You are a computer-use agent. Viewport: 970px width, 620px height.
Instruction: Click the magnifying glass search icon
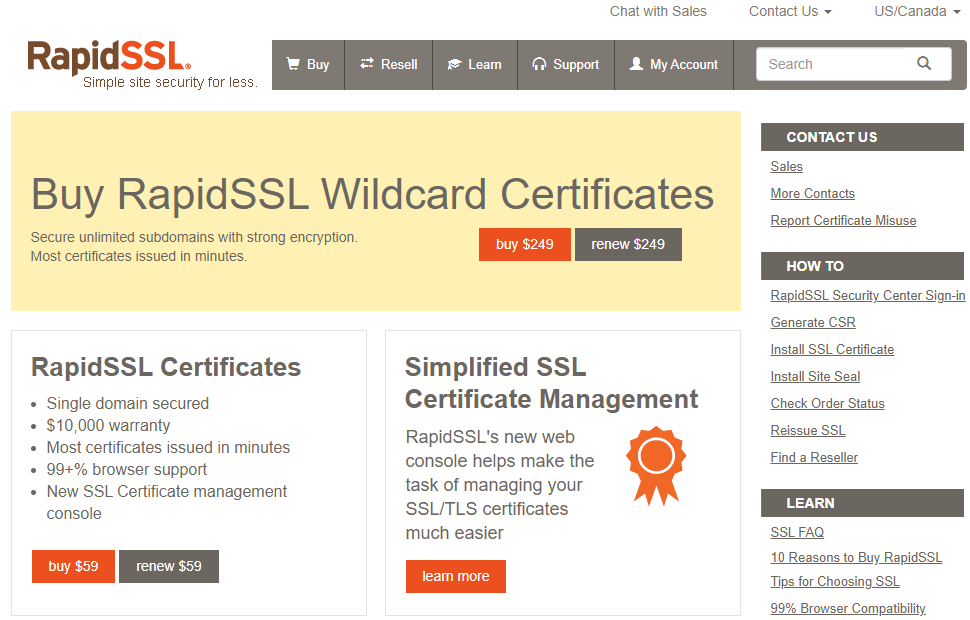(924, 63)
